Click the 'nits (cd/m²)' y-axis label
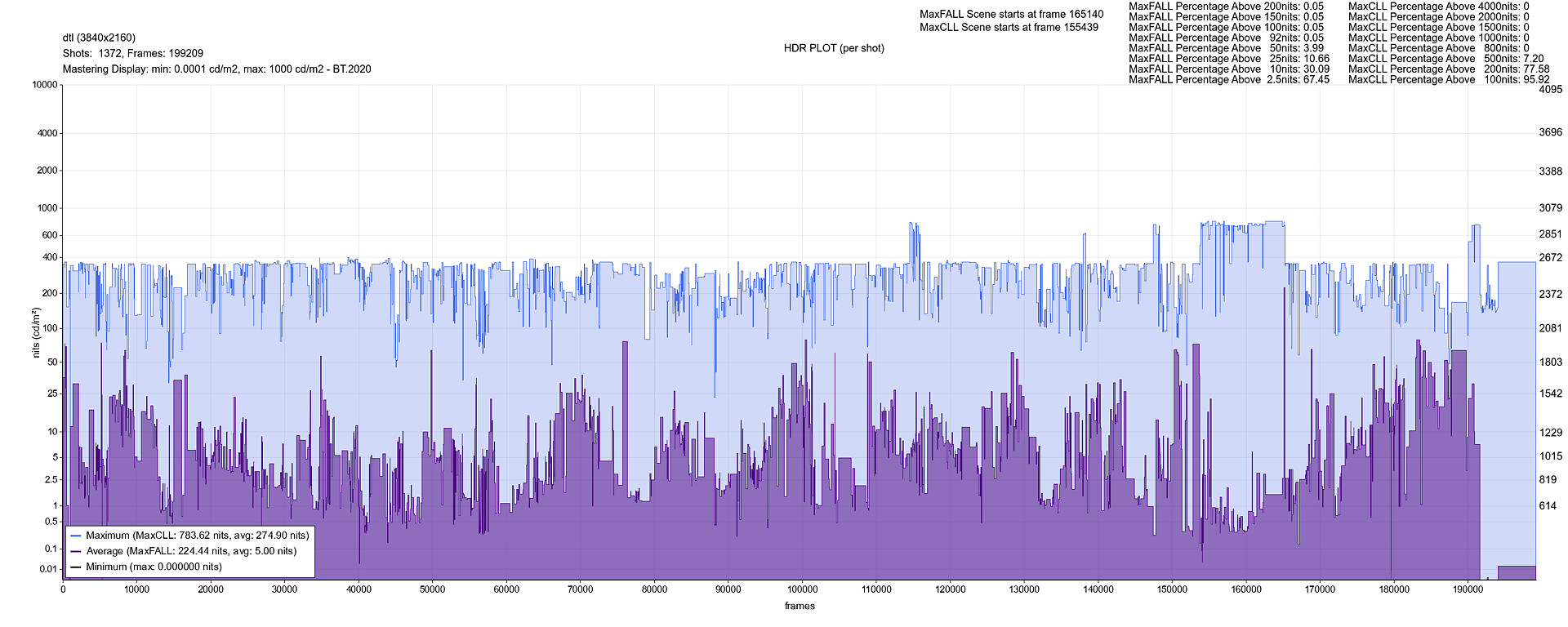This screenshot has width=1568, height=627. [36, 333]
